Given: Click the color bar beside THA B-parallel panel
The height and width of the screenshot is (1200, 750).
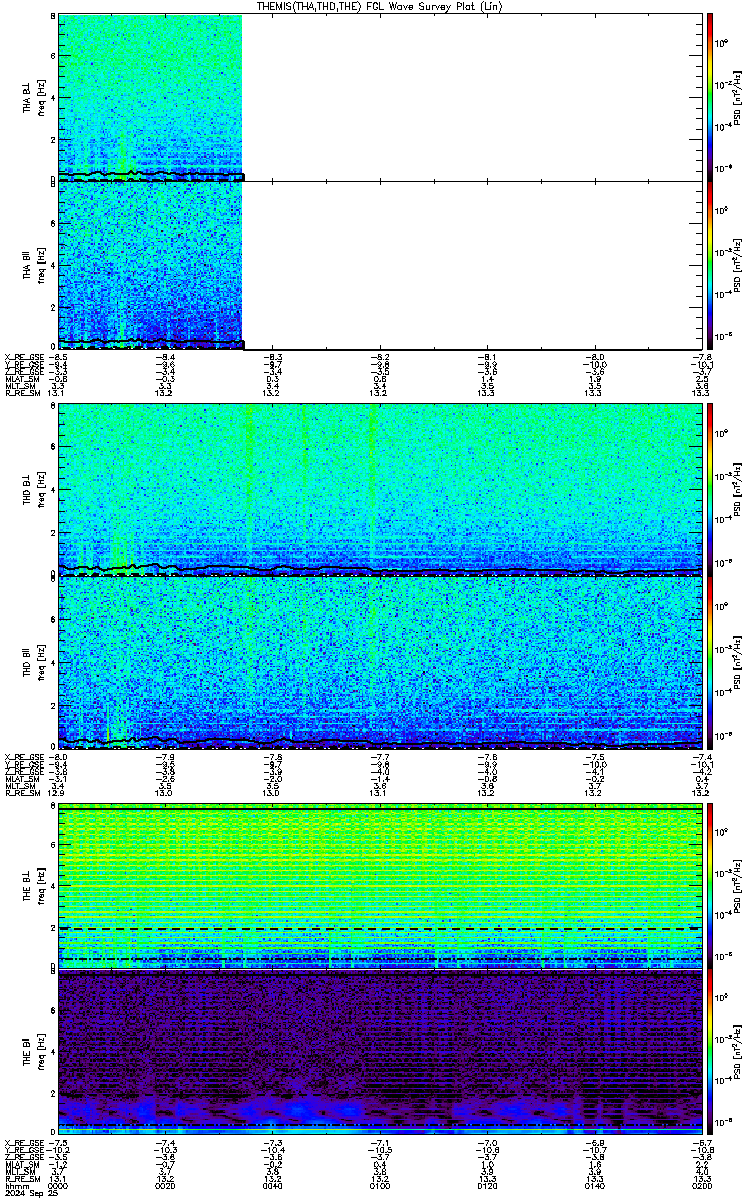Looking at the screenshot, I should click(710, 265).
